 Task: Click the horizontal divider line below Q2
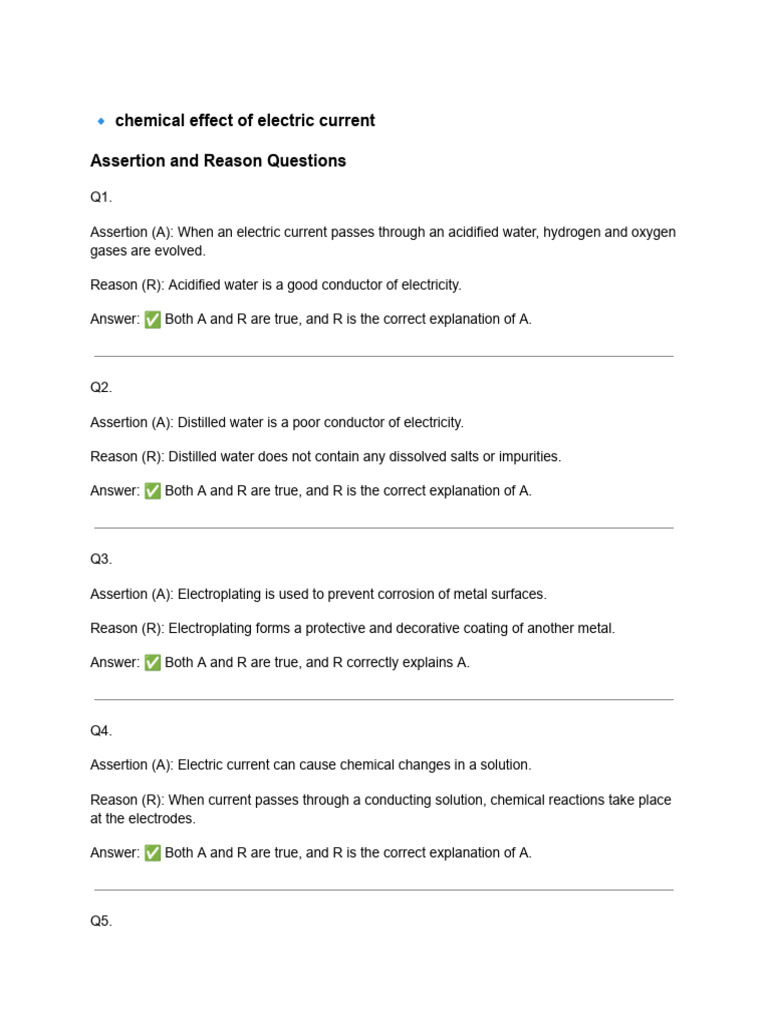pos(384,528)
